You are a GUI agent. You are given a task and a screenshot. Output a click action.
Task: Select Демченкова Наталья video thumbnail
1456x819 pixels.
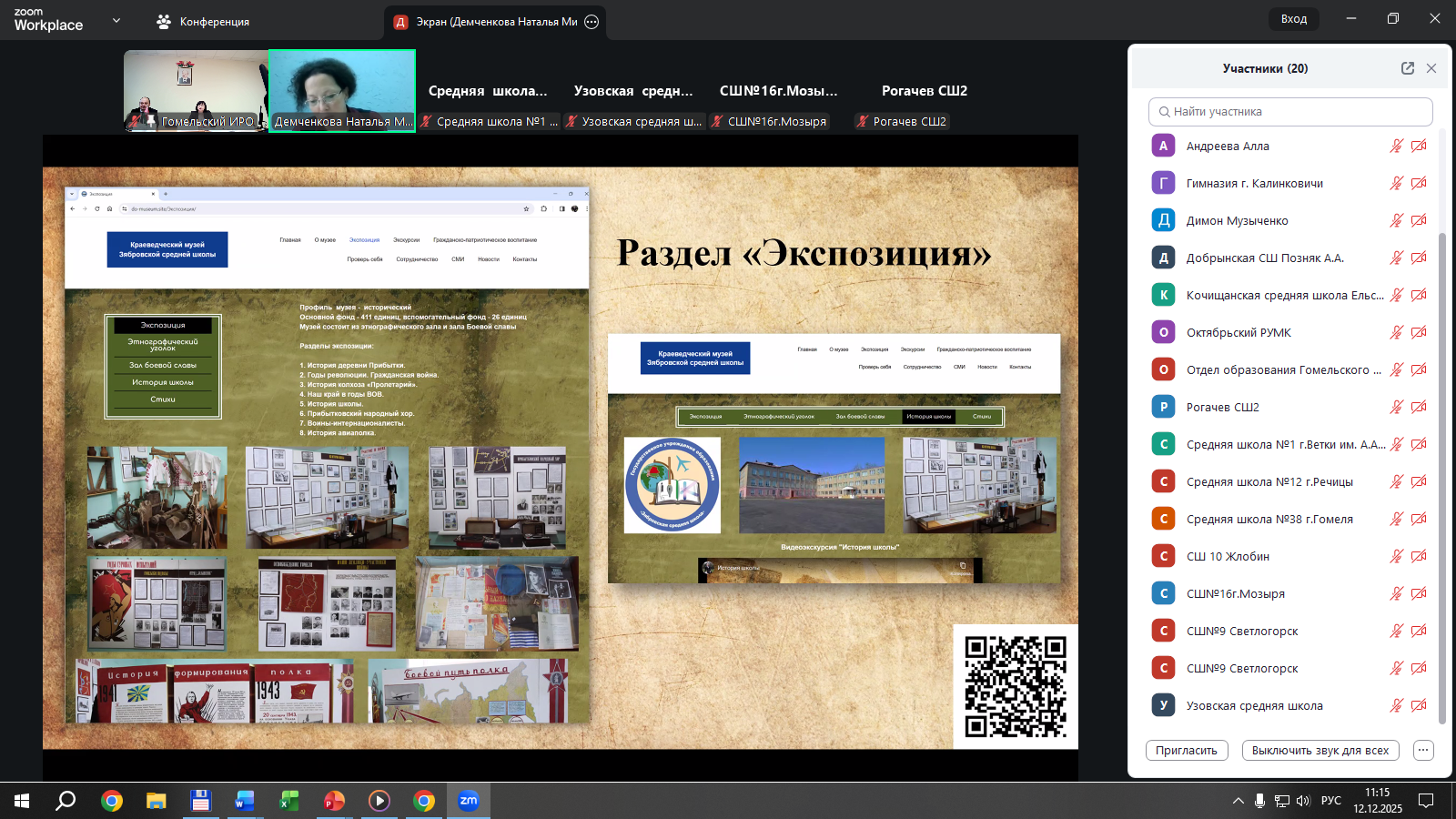342,90
